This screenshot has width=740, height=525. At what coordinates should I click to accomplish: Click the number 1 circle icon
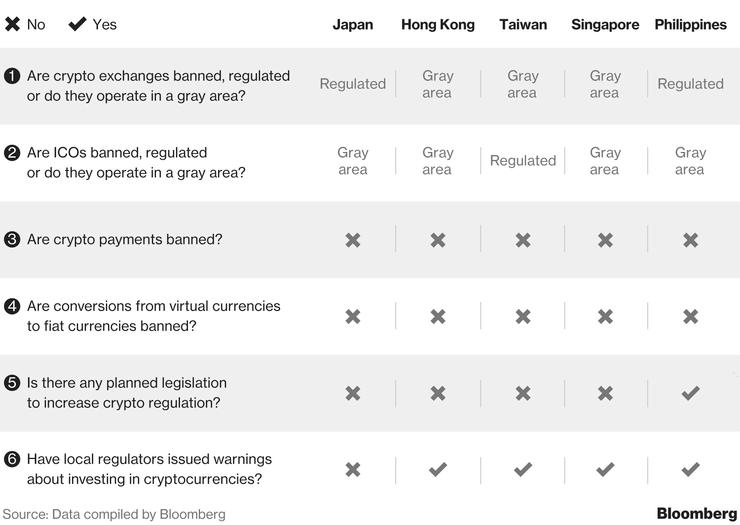(12, 76)
